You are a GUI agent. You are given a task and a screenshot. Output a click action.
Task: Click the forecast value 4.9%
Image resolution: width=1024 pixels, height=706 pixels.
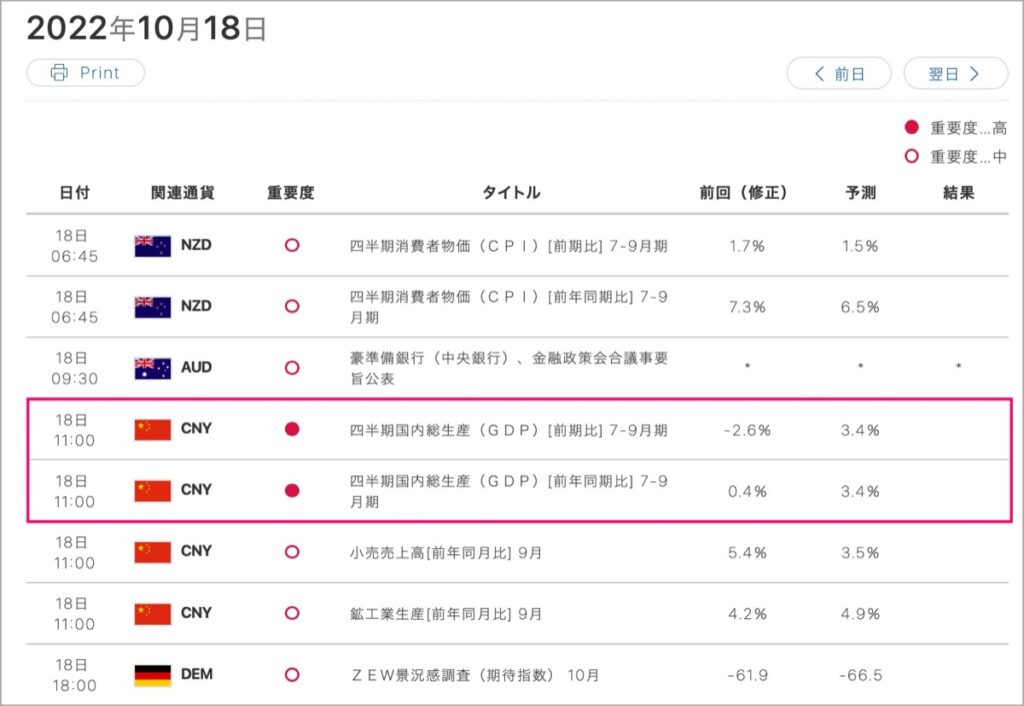tap(859, 615)
